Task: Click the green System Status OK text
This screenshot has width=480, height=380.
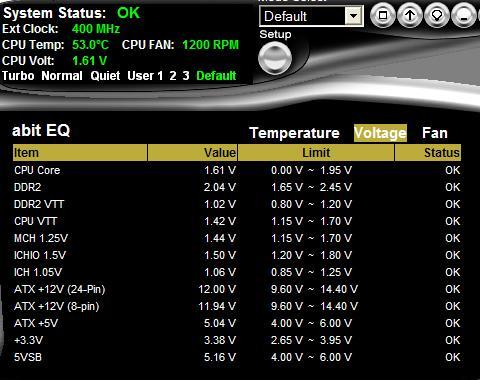Action: pyautogui.click(x=128, y=13)
